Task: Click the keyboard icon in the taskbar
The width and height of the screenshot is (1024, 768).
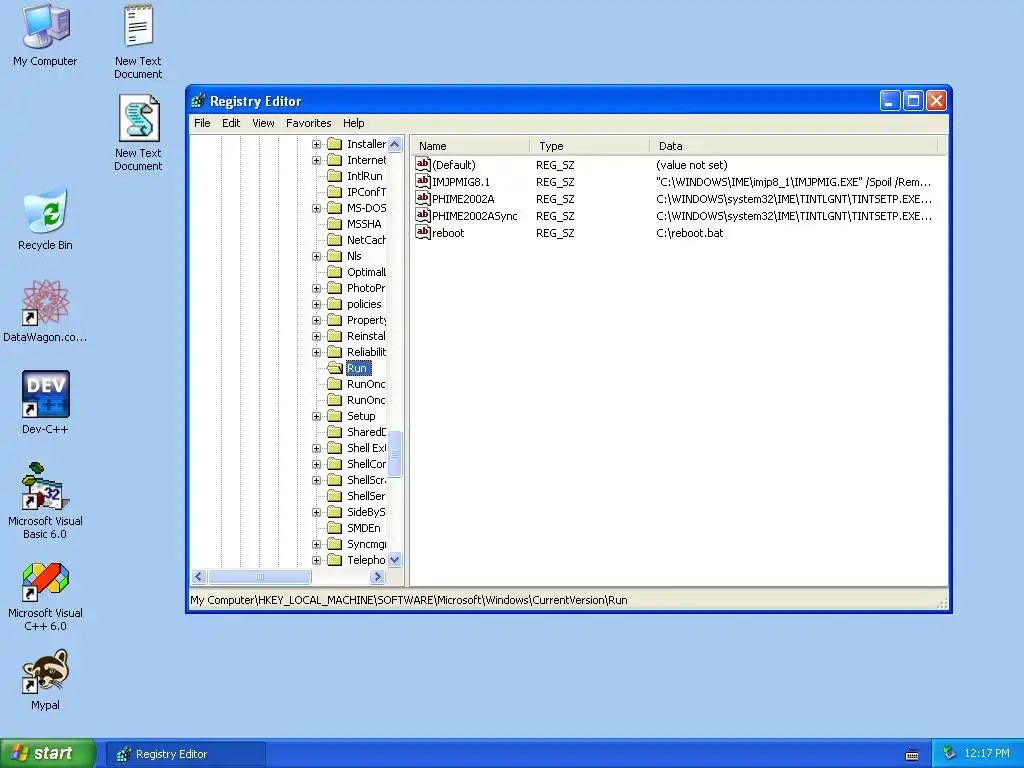Action: click(912, 755)
